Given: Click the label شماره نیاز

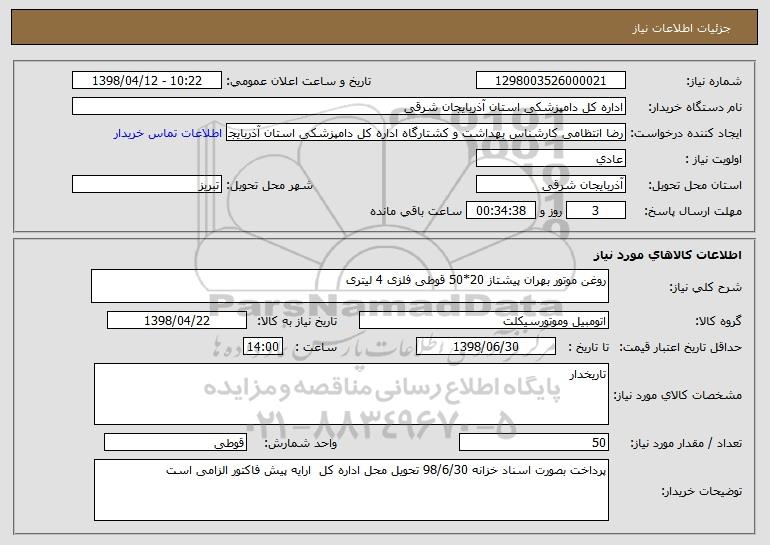Looking at the screenshot, I should pos(713,82).
